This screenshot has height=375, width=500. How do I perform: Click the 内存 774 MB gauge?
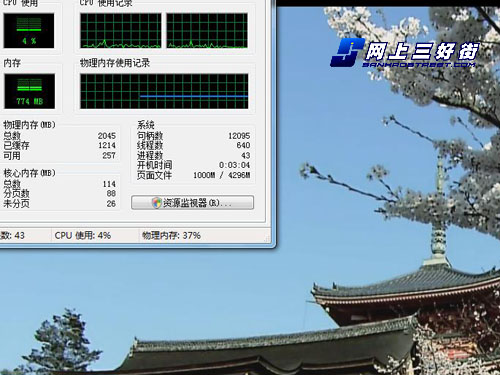click(x=29, y=91)
